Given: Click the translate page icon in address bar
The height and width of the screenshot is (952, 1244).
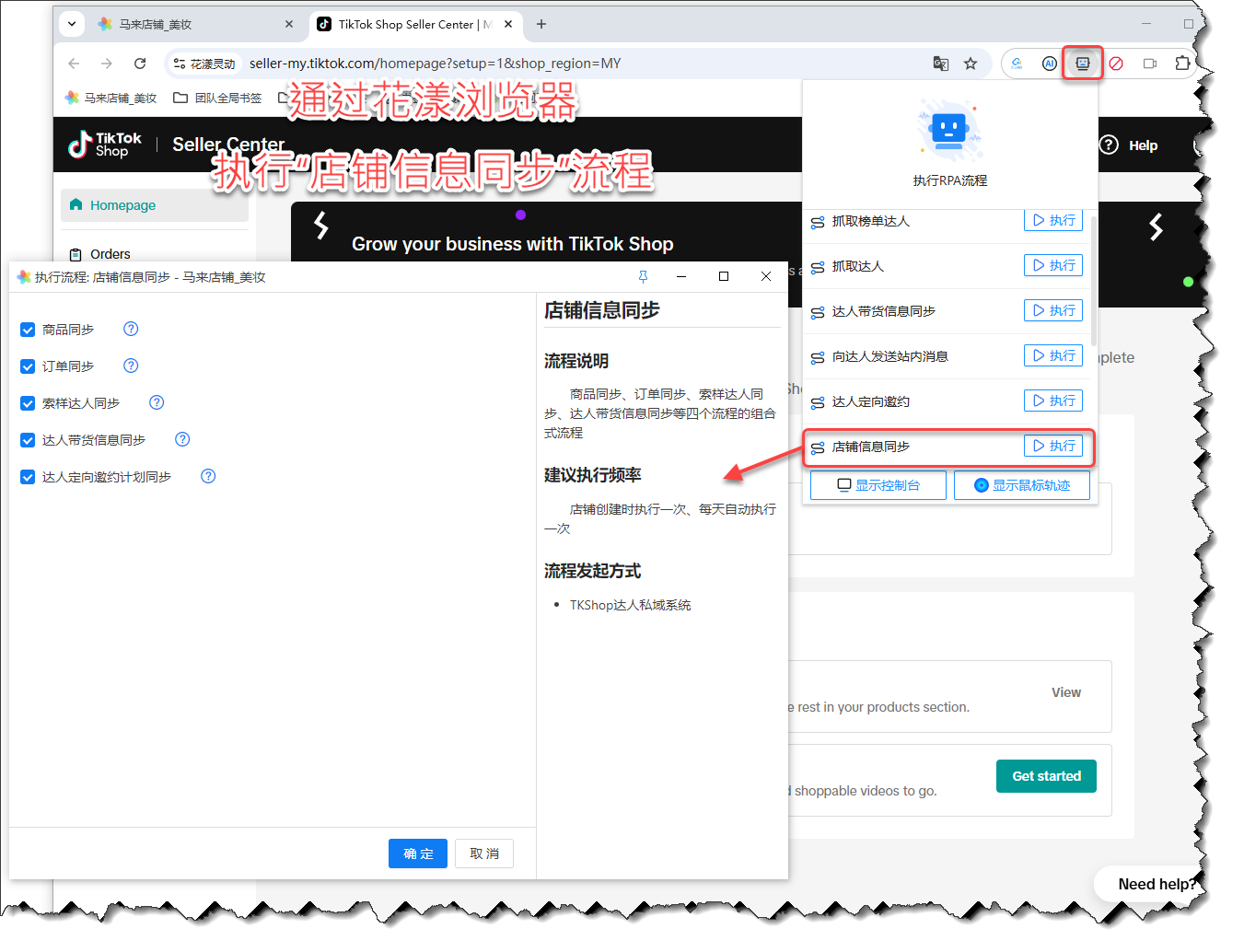Looking at the screenshot, I should pos(940,64).
